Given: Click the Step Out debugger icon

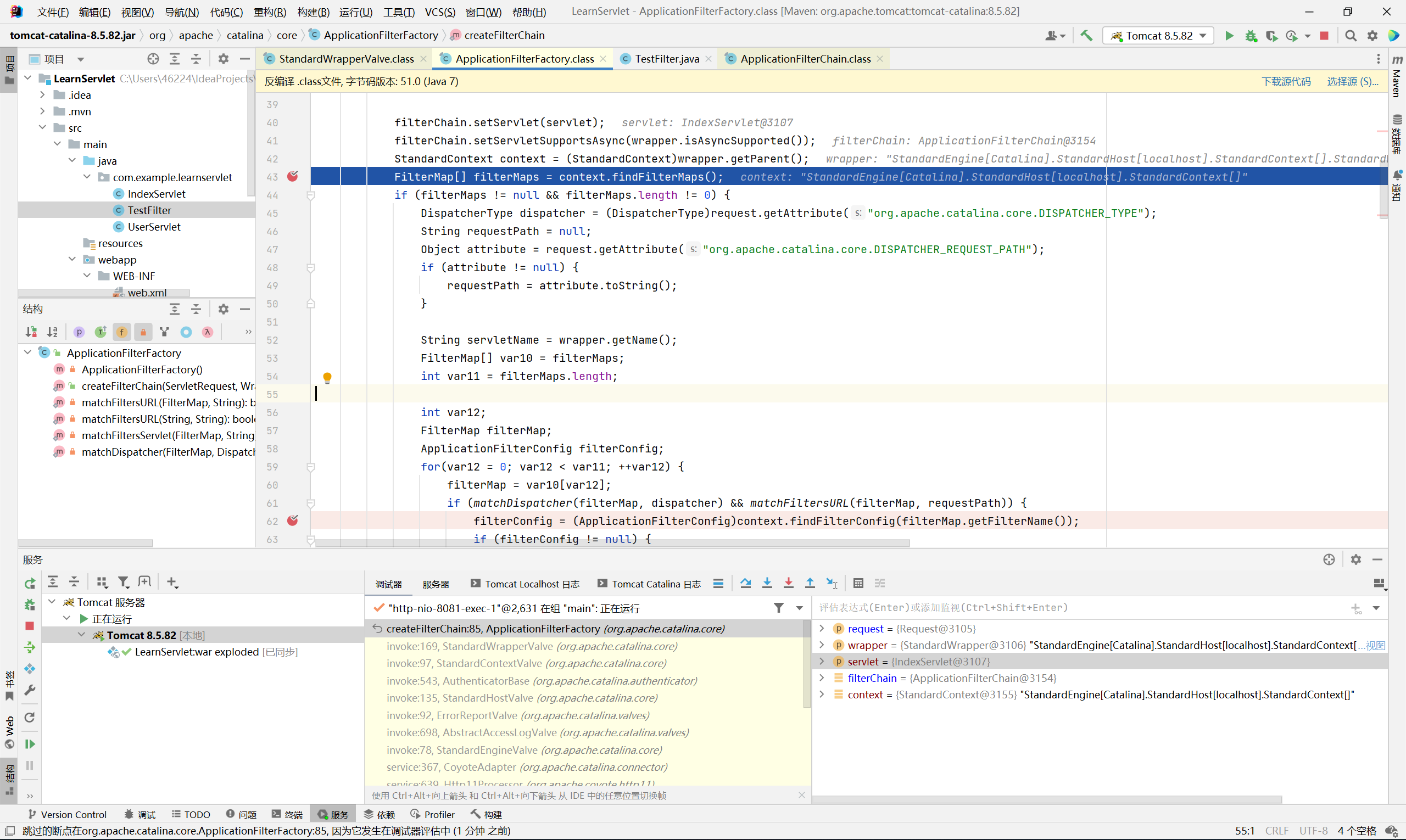Looking at the screenshot, I should pyautogui.click(x=810, y=583).
